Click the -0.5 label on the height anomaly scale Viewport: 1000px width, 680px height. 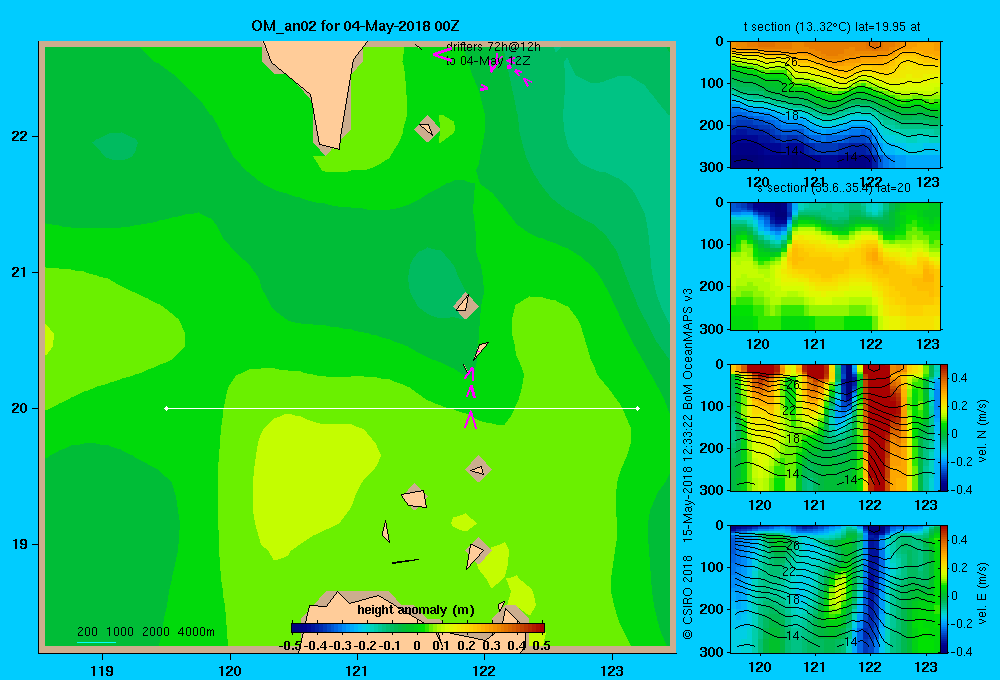[290, 646]
